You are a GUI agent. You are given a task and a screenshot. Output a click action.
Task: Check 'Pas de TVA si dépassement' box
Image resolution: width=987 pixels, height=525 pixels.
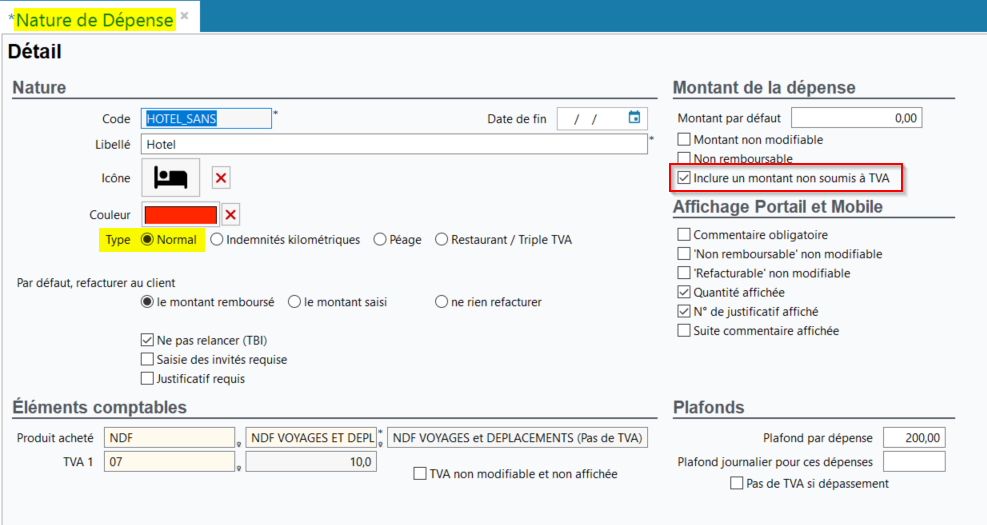(737, 484)
